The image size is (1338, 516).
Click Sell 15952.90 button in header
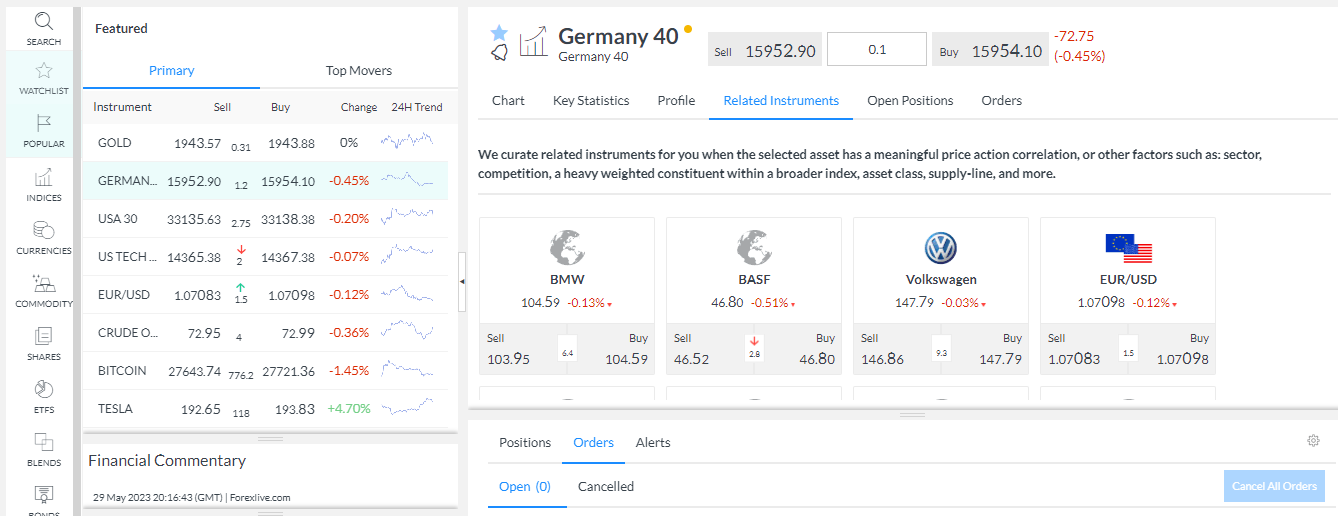pyautogui.click(x=765, y=50)
